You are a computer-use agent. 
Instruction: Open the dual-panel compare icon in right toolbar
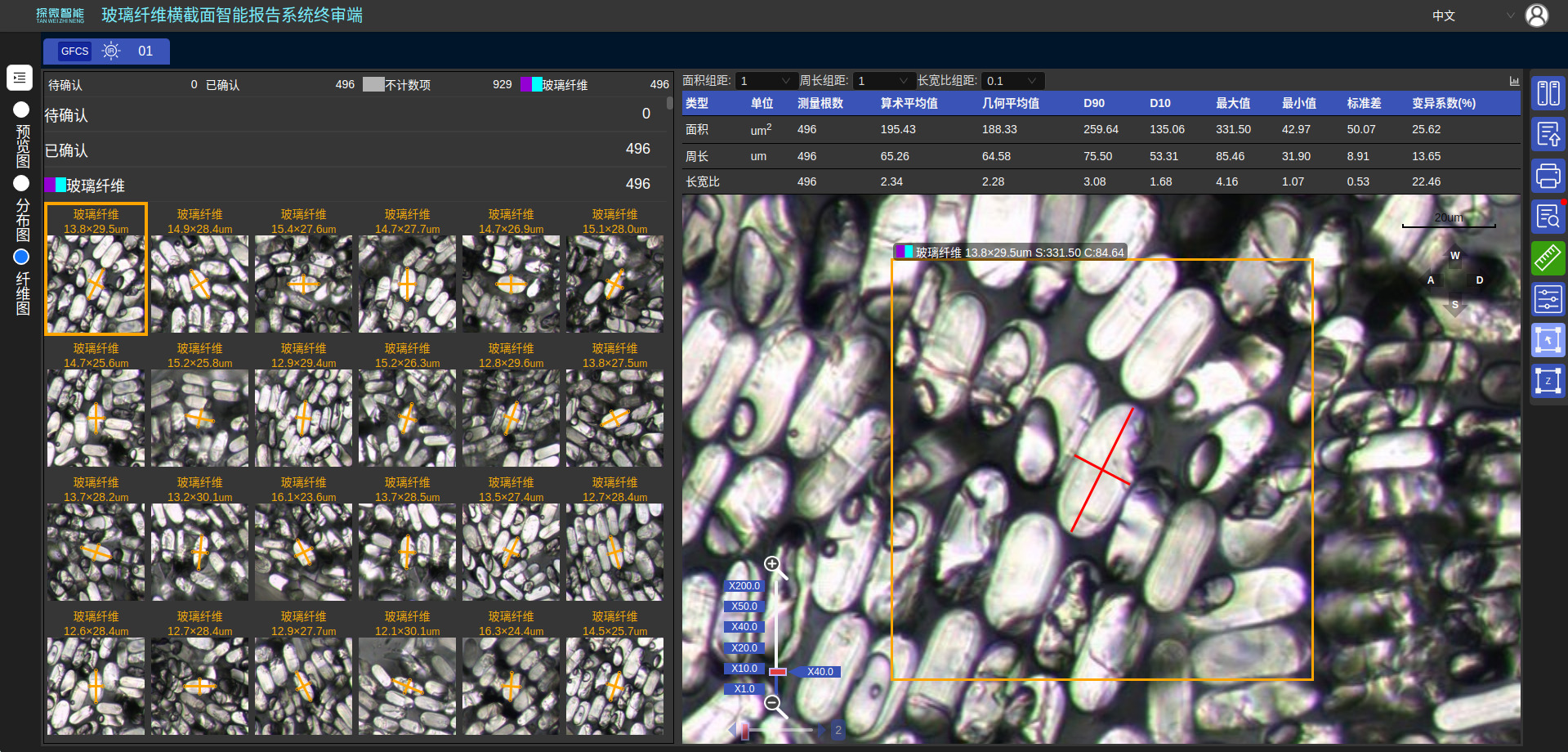pyautogui.click(x=1548, y=93)
